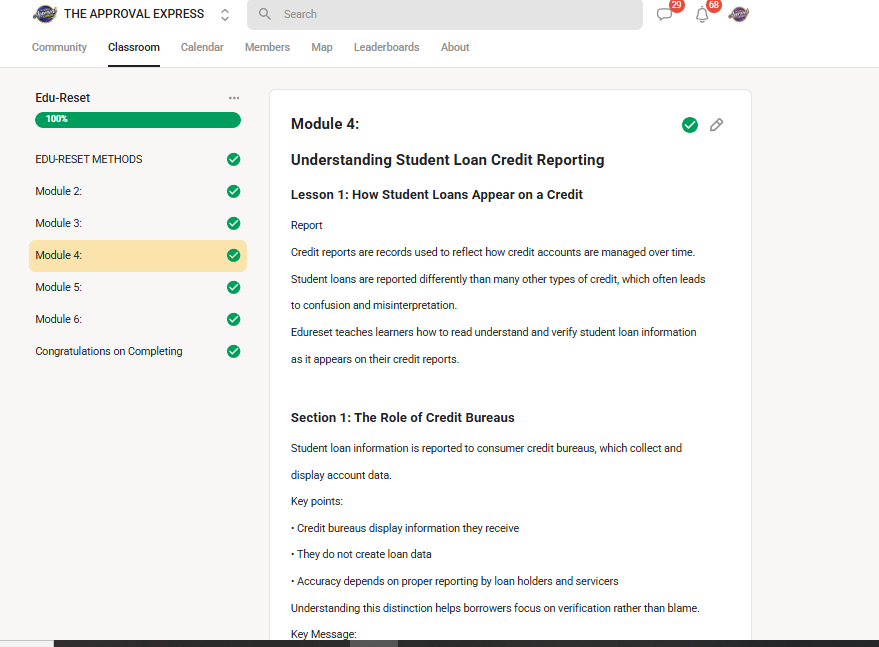The height and width of the screenshot is (647, 879).
Task: Open the Calendar tab
Action: 202,47
